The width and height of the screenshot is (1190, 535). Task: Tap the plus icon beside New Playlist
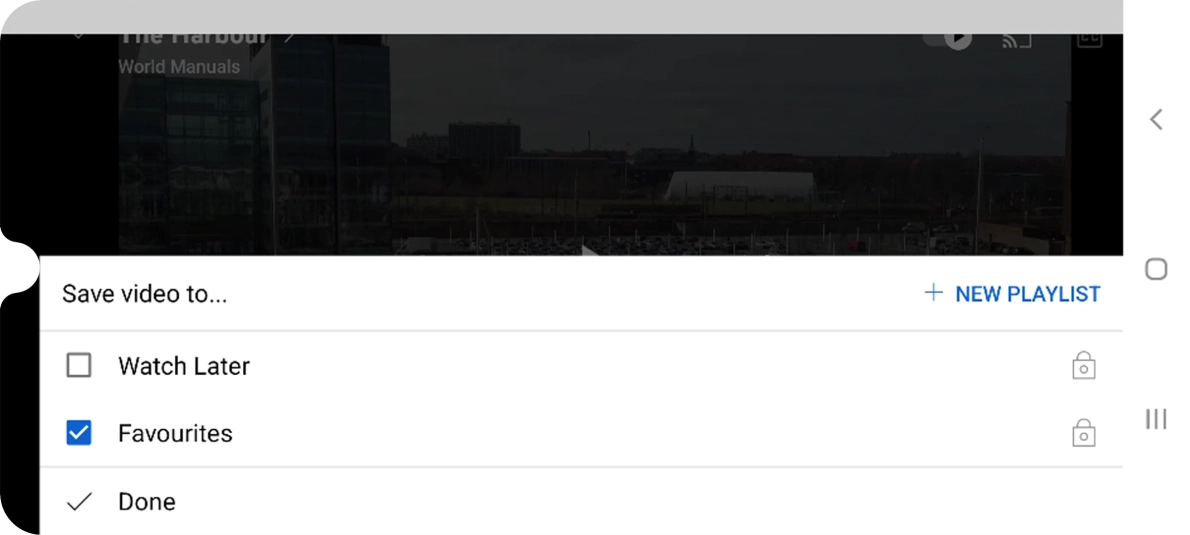tap(933, 293)
